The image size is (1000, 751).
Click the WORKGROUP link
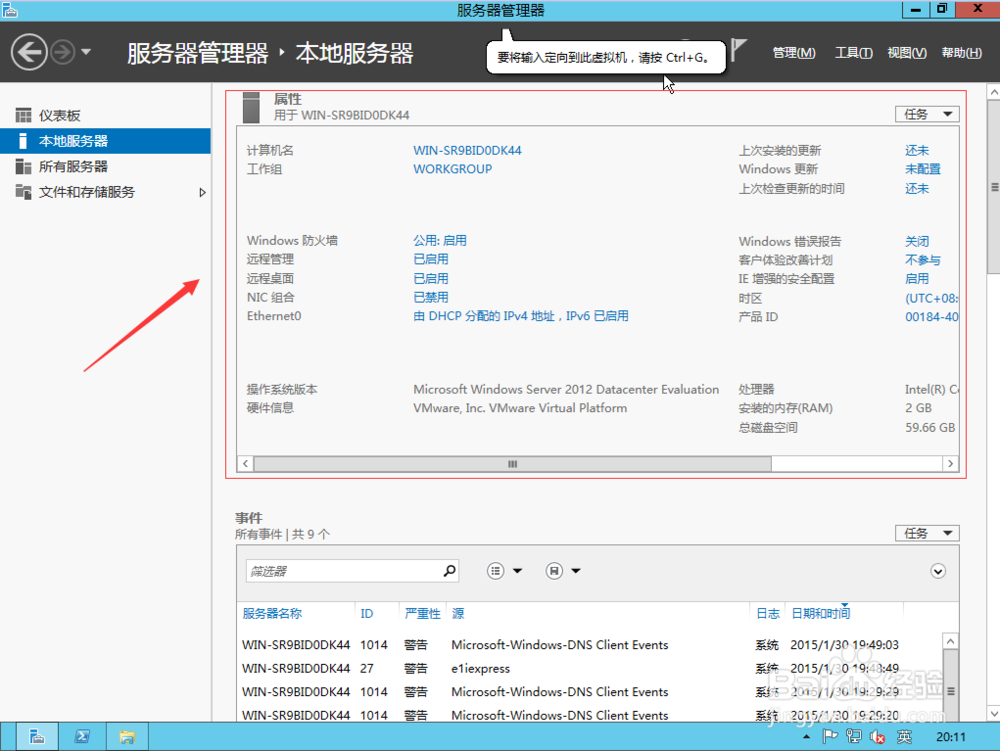coord(452,169)
